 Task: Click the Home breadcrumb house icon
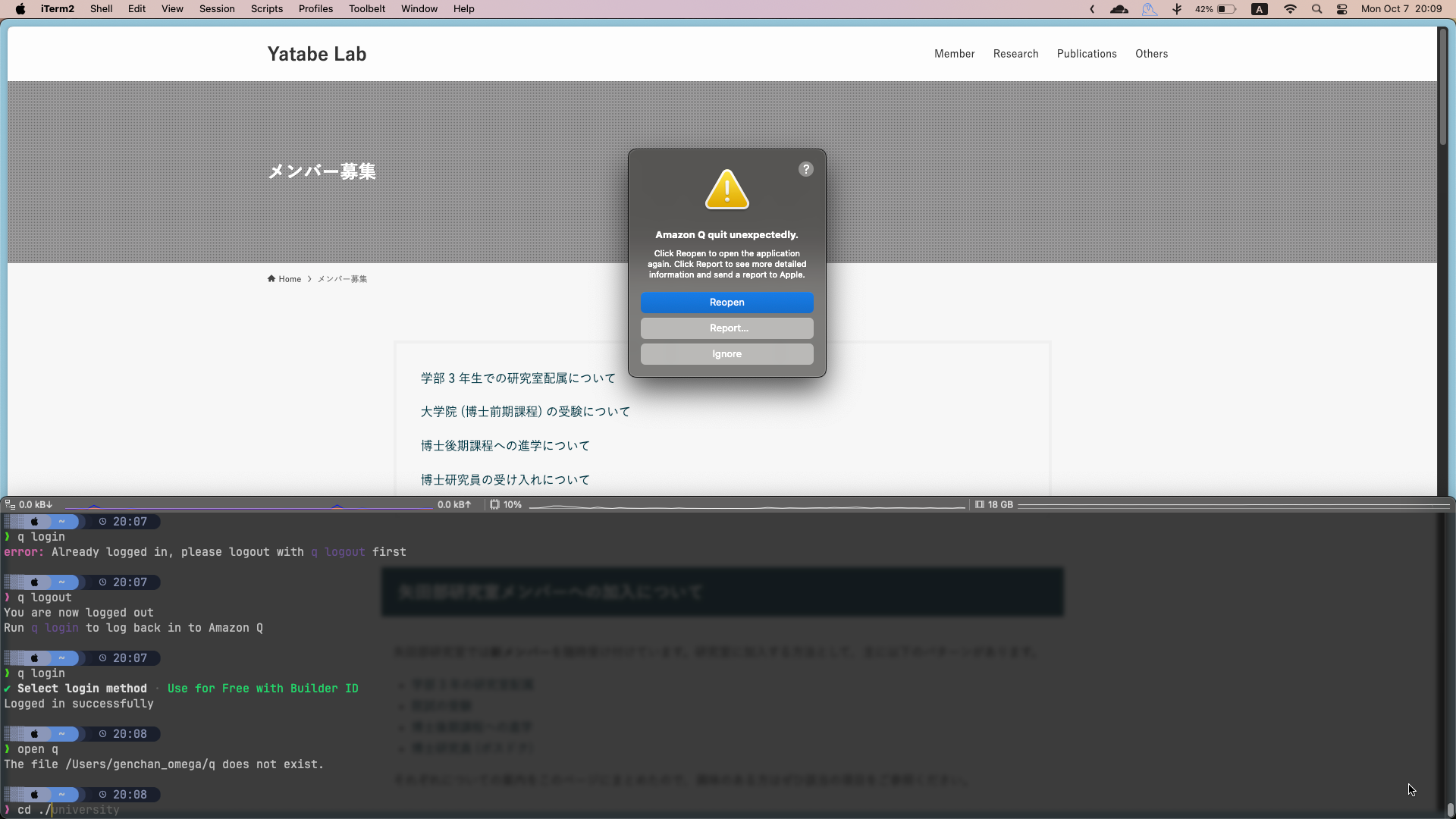pos(271,278)
